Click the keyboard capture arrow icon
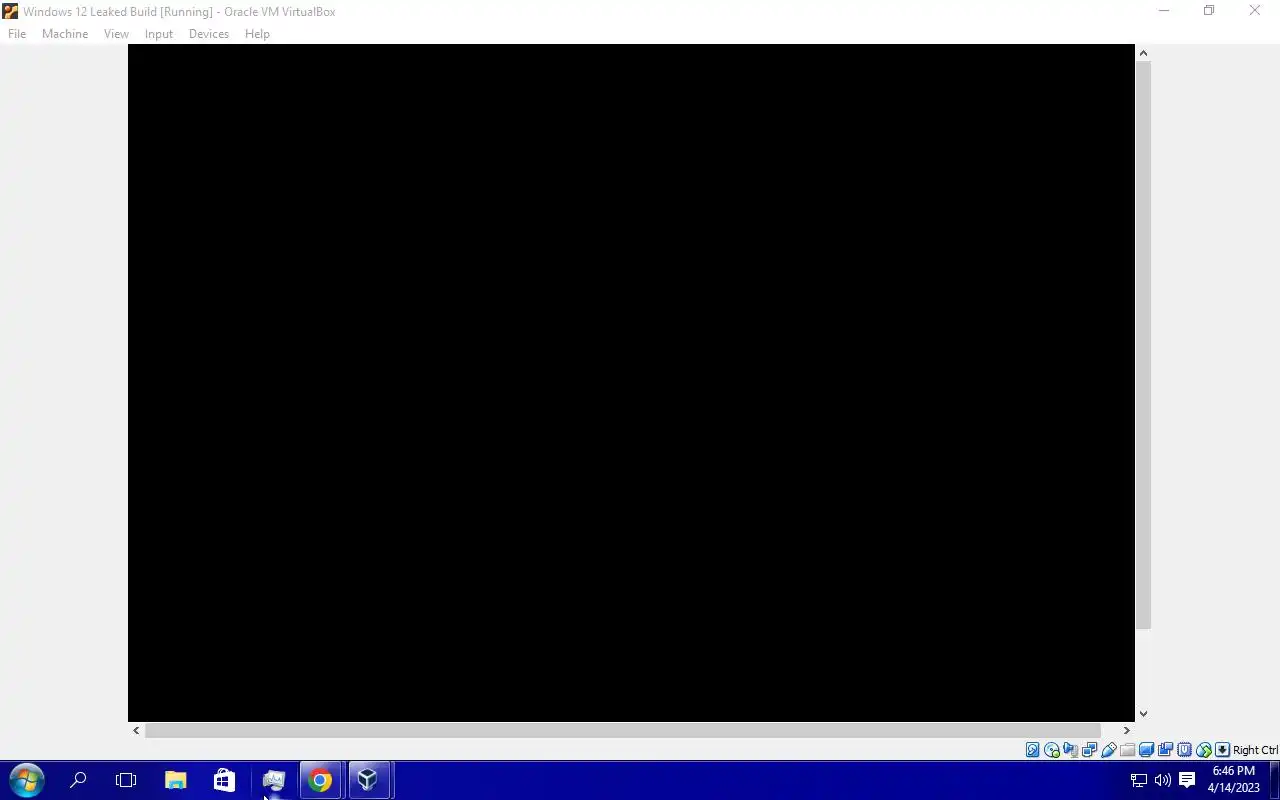The width and height of the screenshot is (1280, 800). 1222,750
